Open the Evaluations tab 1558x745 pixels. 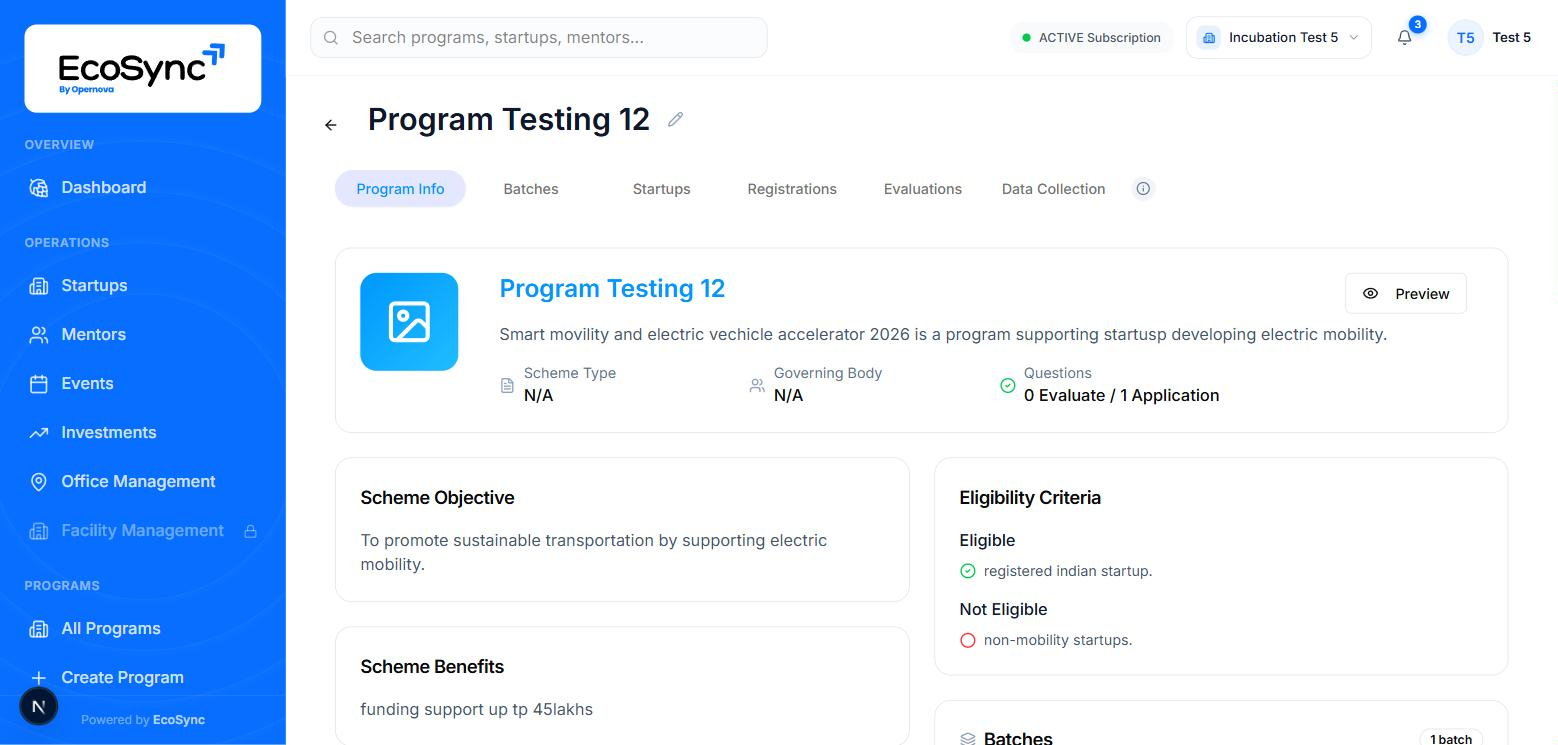click(923, 189)
